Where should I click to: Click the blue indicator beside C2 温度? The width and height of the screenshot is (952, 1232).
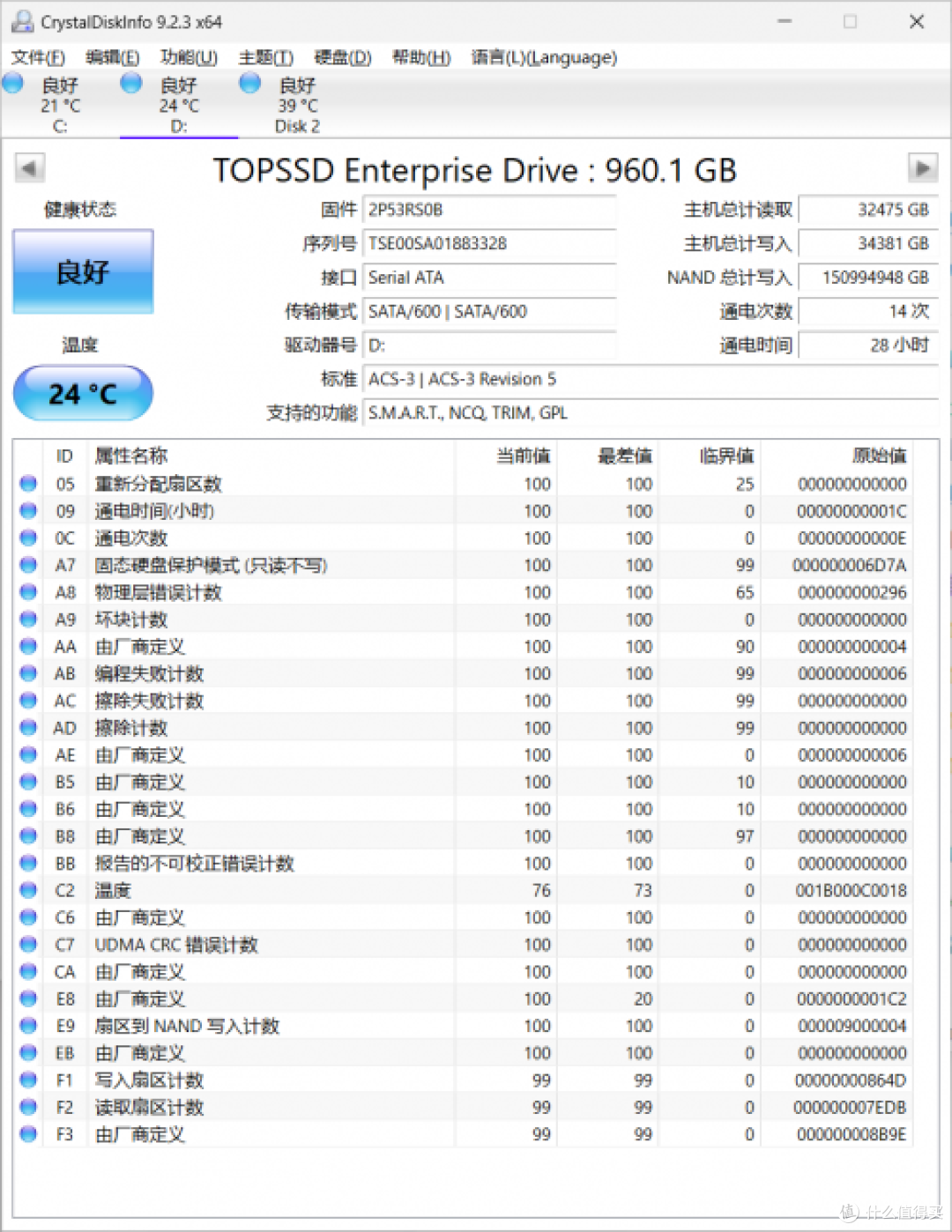pos(27,890)
